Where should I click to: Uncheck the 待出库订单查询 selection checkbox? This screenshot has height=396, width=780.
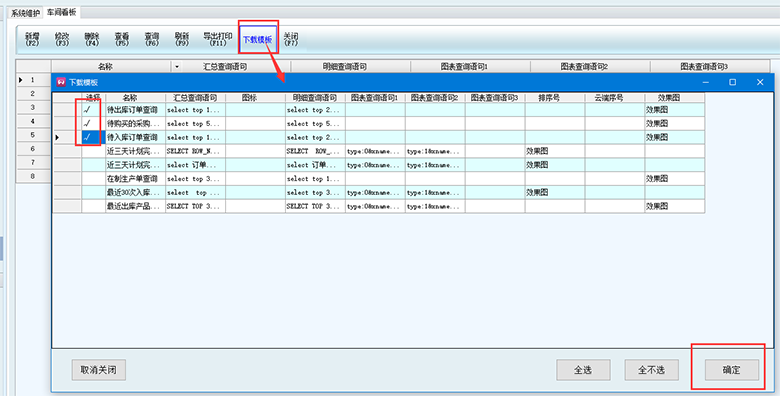tap(88, 110)
